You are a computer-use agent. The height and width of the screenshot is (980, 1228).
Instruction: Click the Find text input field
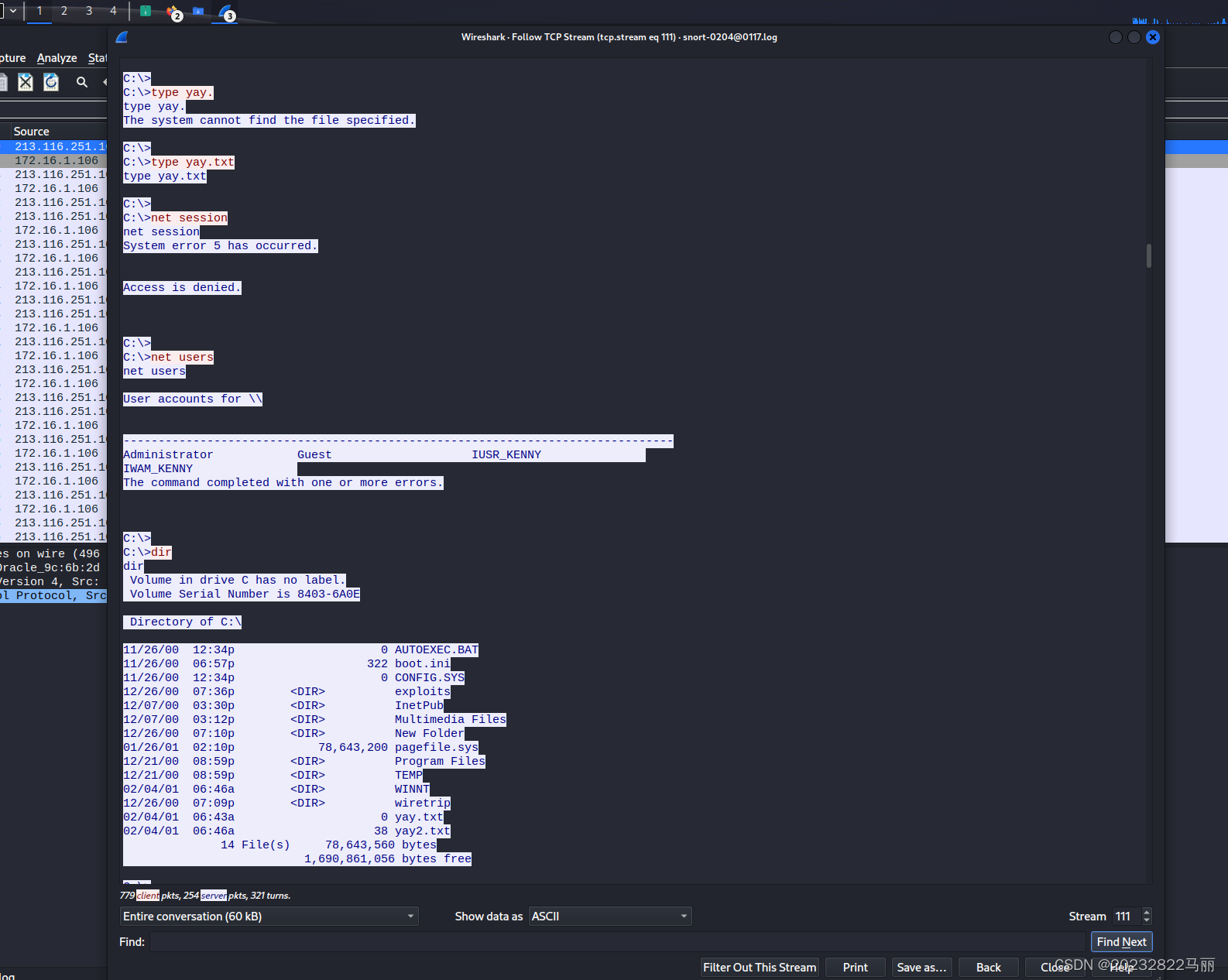(x=617, y=942)
